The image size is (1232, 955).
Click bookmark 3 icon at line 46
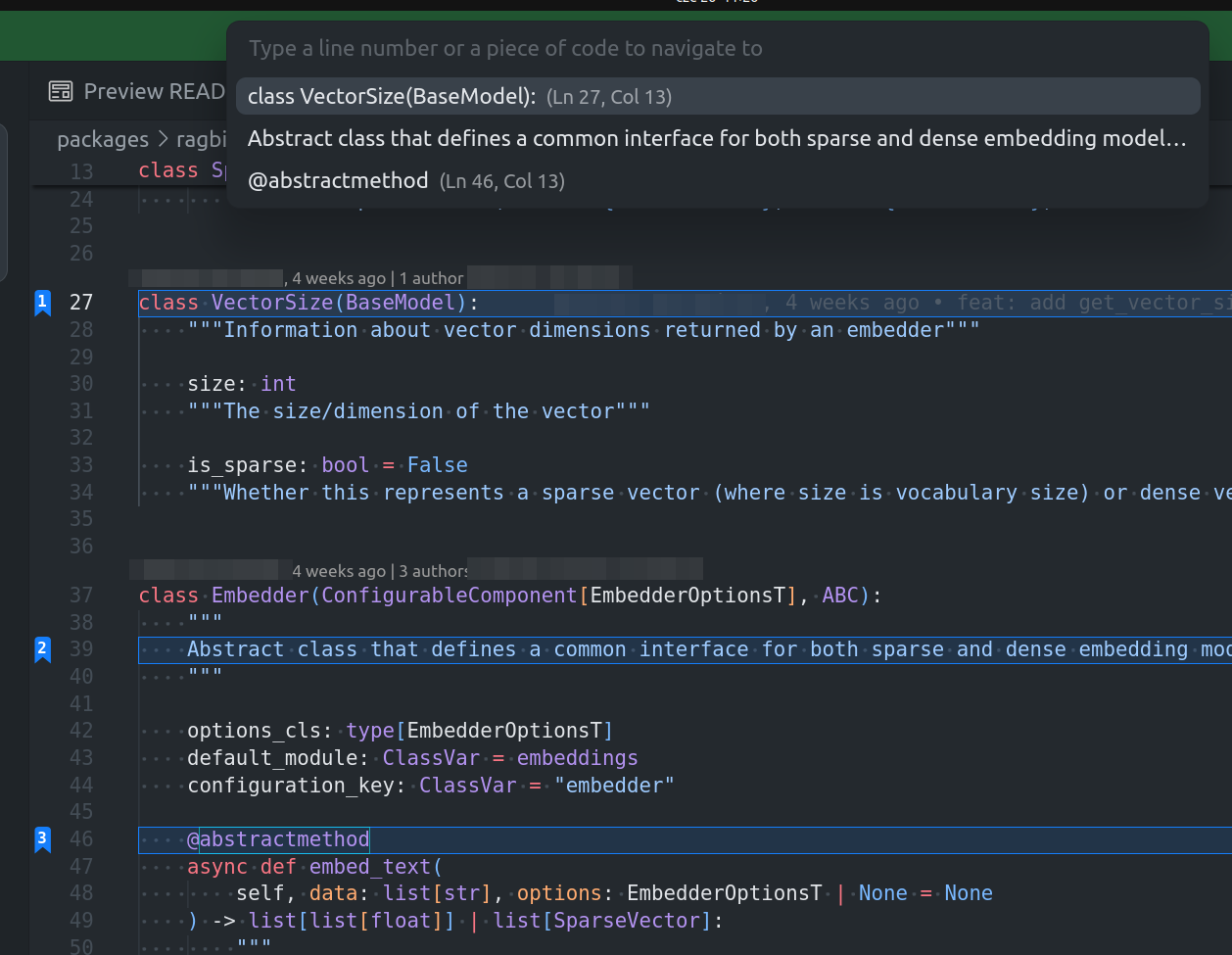42,839
